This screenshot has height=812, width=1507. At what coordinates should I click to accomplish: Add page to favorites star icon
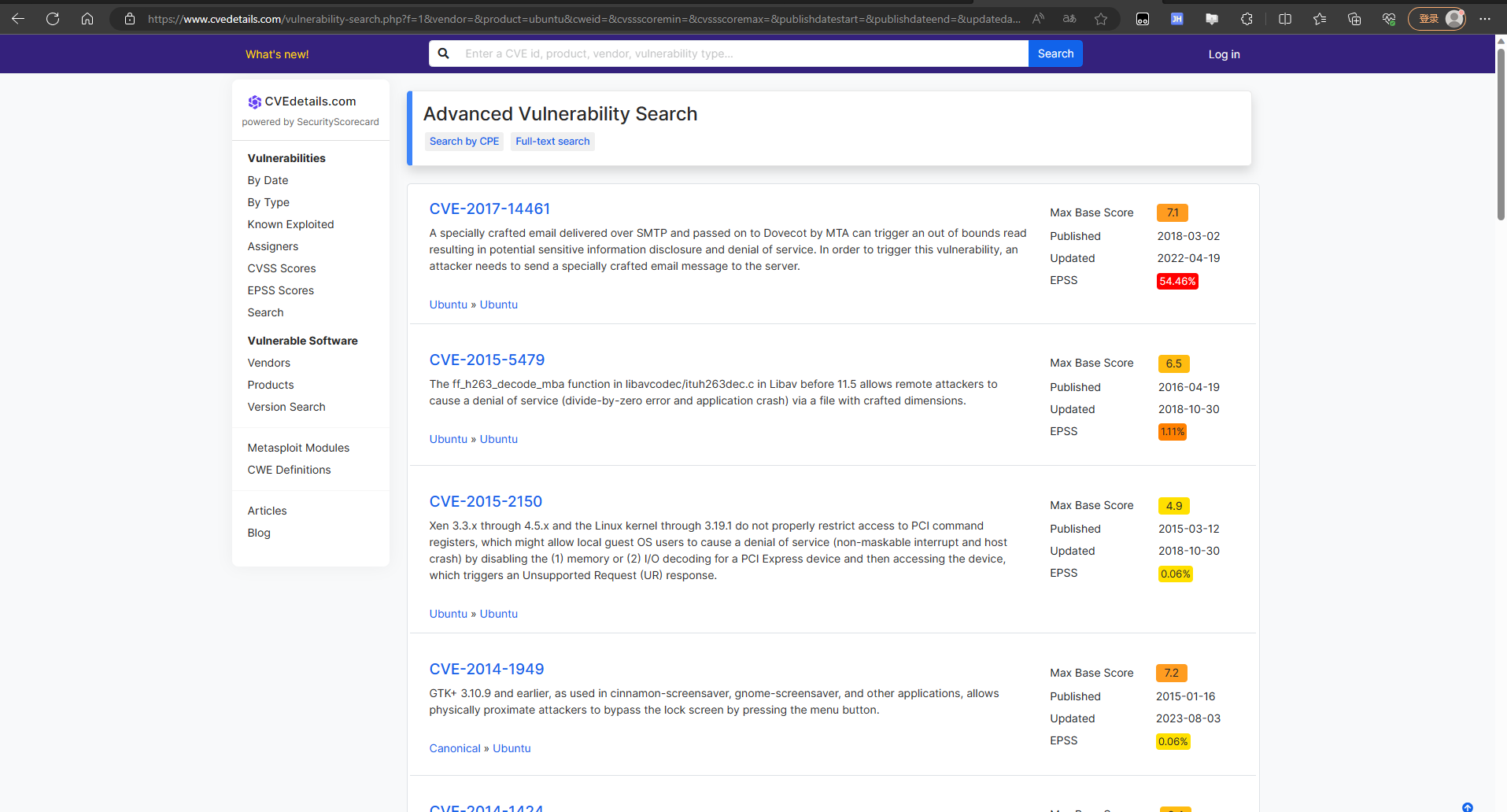point(1101,19)
